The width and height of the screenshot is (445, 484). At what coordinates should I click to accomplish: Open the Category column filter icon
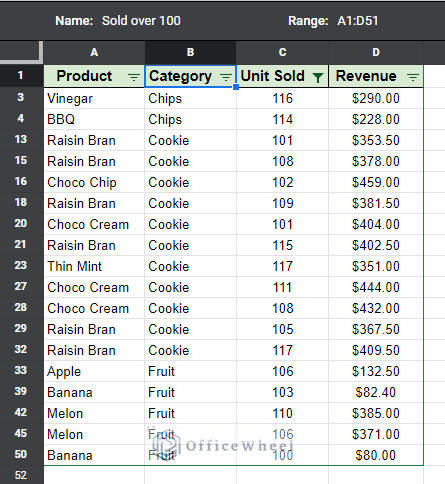coord(226,77)
